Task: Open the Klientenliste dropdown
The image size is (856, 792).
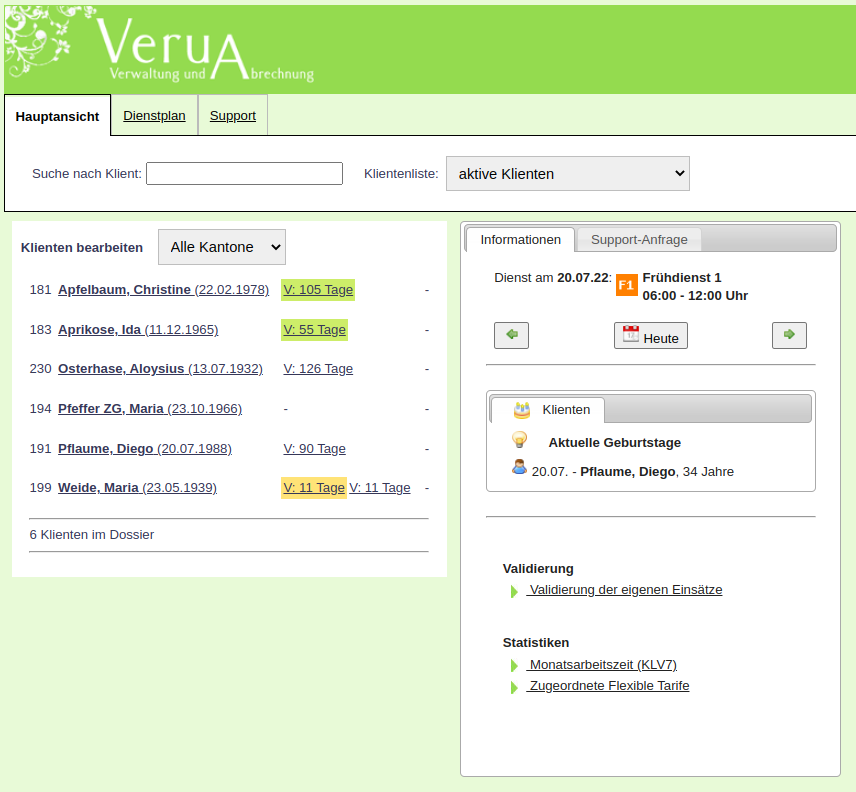Action: coord(567,173)
